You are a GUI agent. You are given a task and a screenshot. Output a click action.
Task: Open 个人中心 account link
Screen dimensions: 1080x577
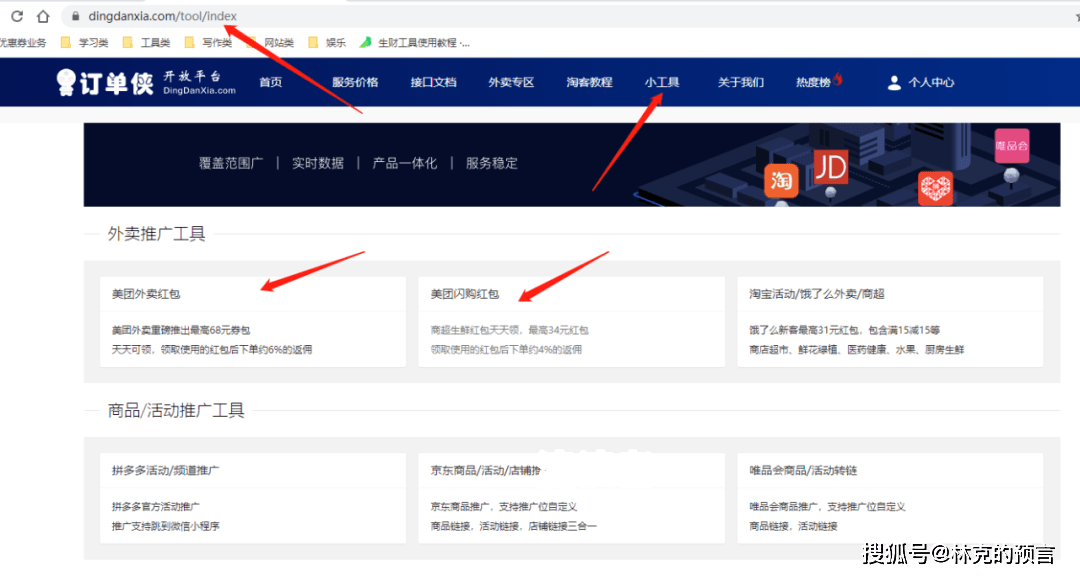(931, 82)
